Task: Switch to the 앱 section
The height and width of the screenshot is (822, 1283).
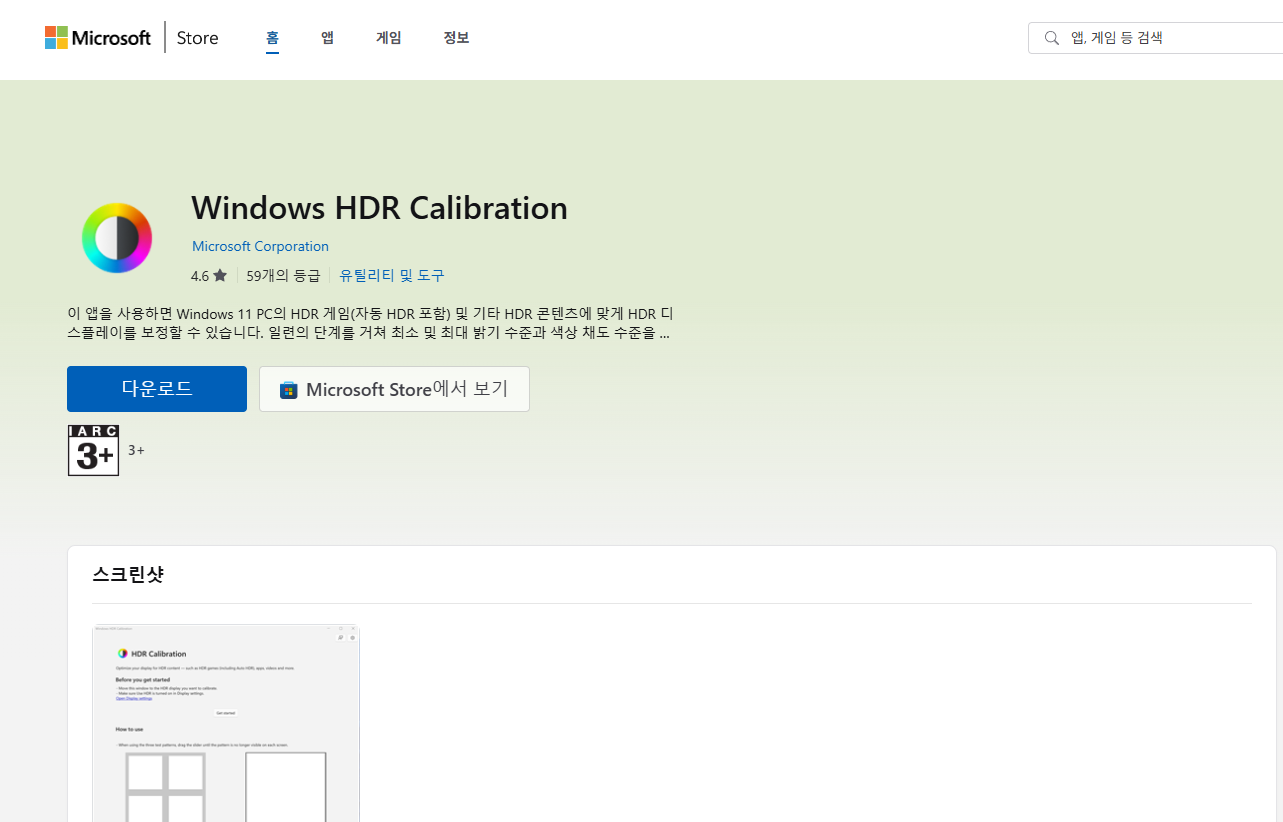Action: (x=327, y=37)
